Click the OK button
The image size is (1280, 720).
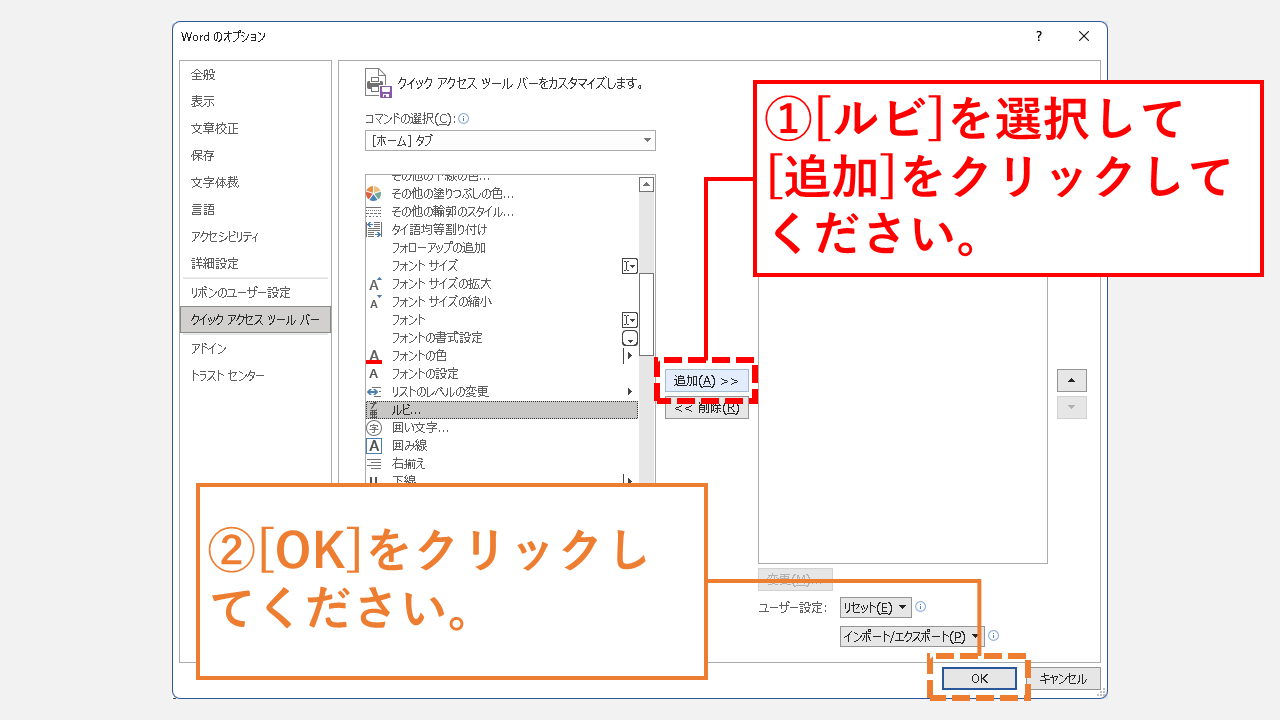977,677
